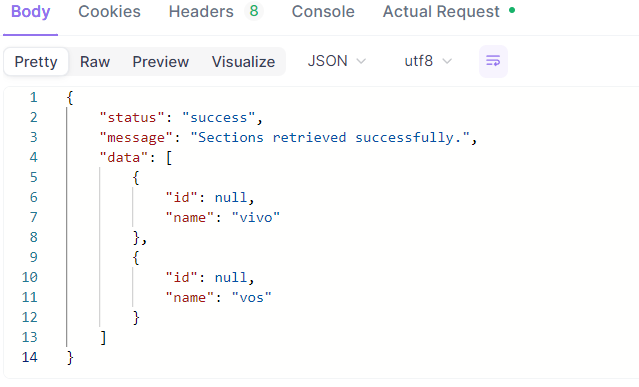Click the "status" key on line 2

(132, 118)
